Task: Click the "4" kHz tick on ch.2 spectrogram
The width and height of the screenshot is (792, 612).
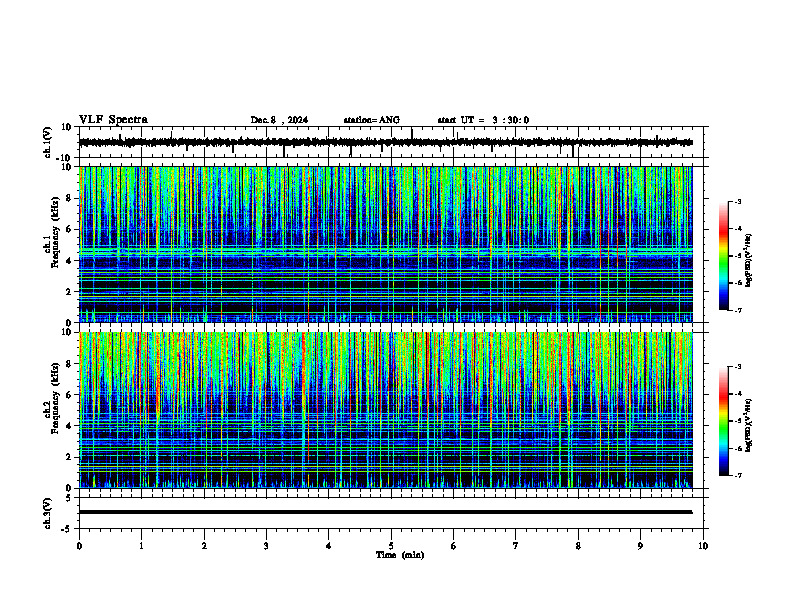Action: click(x=69, y=426)
